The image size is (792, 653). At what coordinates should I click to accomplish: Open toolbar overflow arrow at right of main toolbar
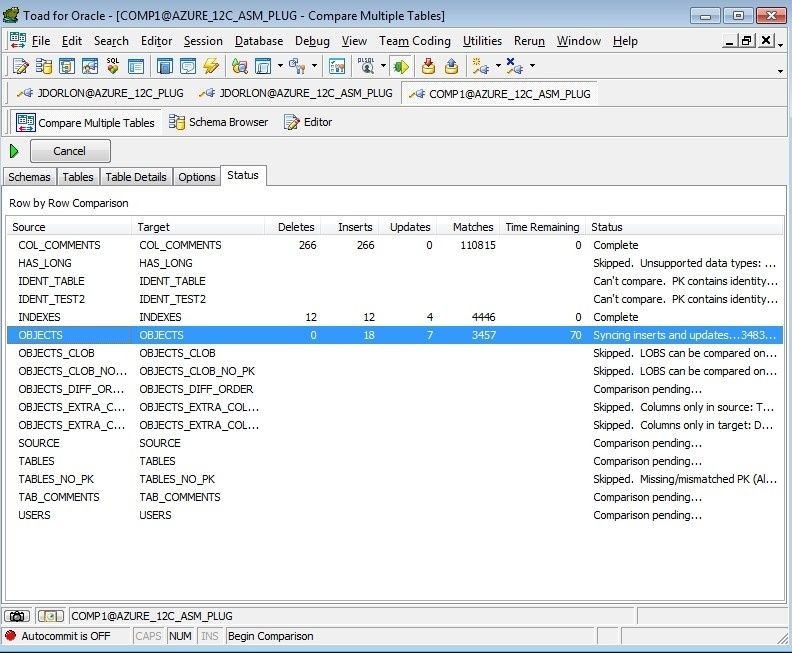point(780,71)
